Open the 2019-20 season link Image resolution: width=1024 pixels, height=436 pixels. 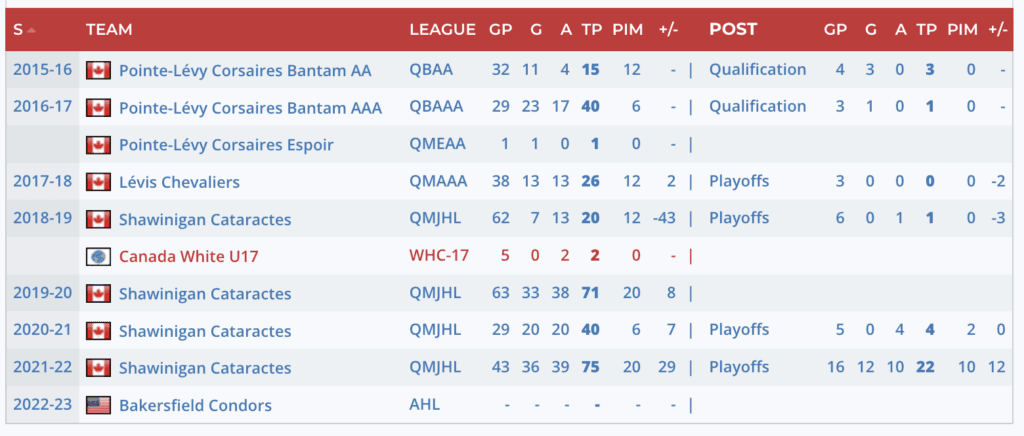[x=42, y=294]
